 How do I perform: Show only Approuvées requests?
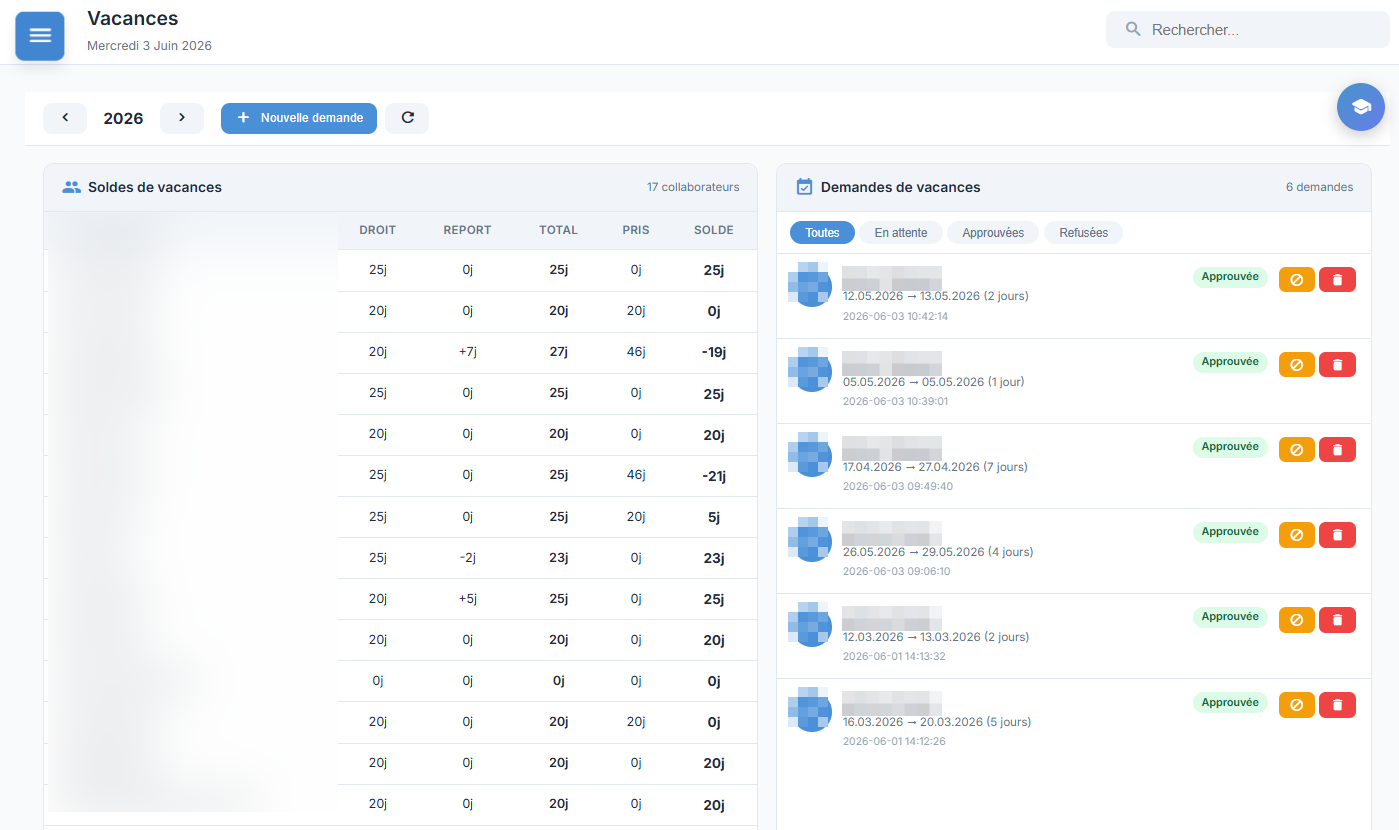pyautogui.click(x=993, y=233)
